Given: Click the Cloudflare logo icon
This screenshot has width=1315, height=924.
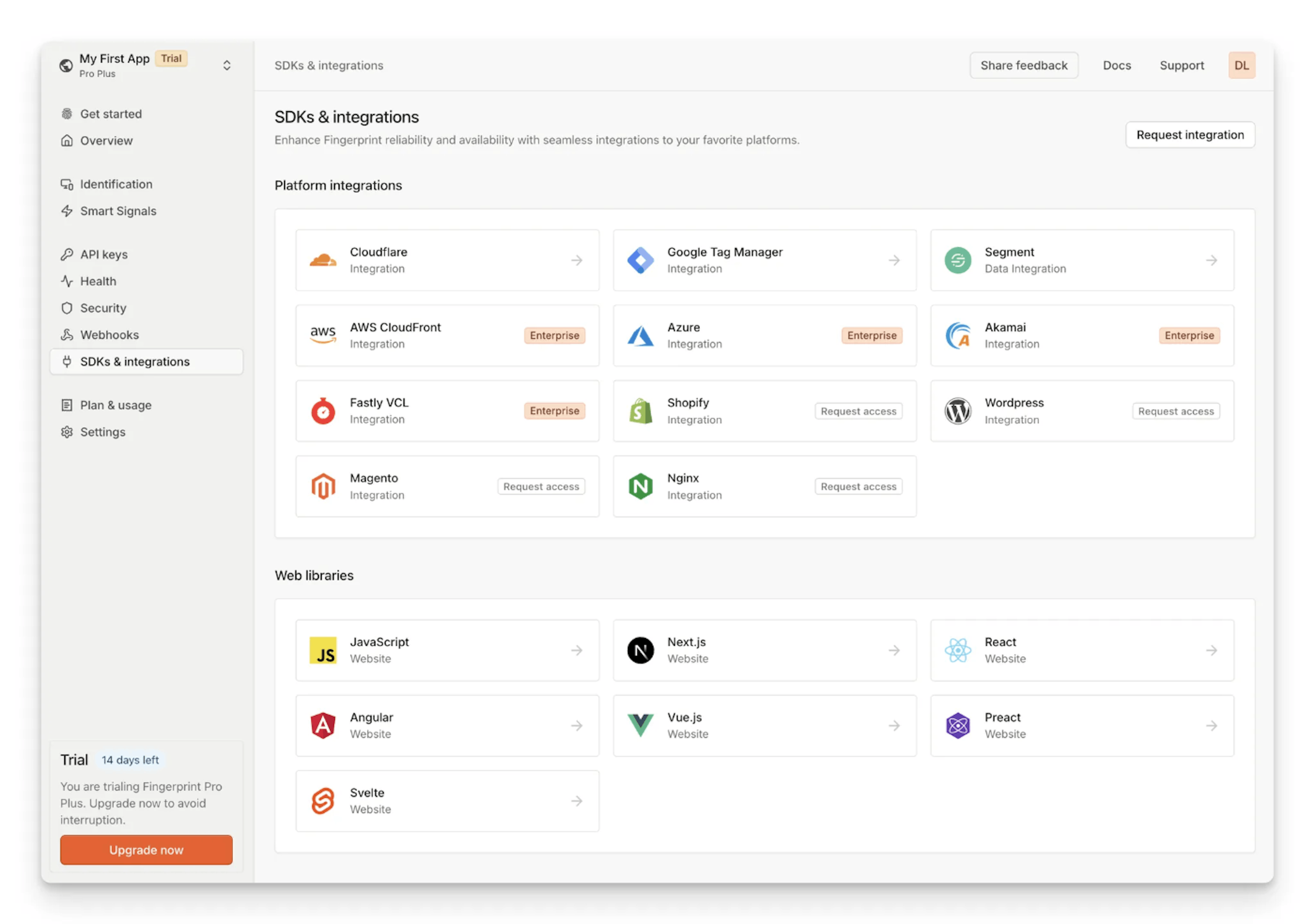Looking at the screenshot, I should coord(323,261).
